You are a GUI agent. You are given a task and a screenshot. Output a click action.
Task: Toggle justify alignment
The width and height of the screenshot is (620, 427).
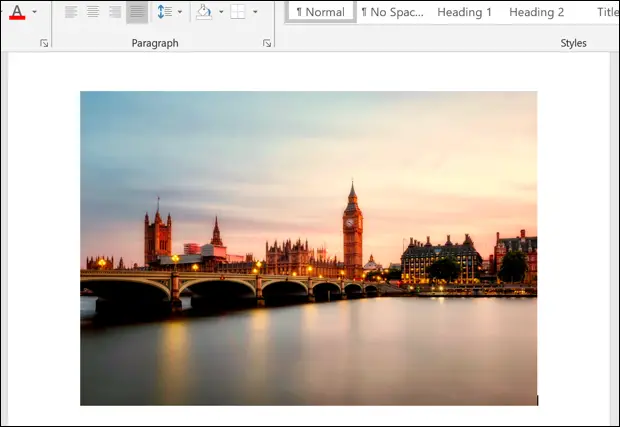coord(137,12)
